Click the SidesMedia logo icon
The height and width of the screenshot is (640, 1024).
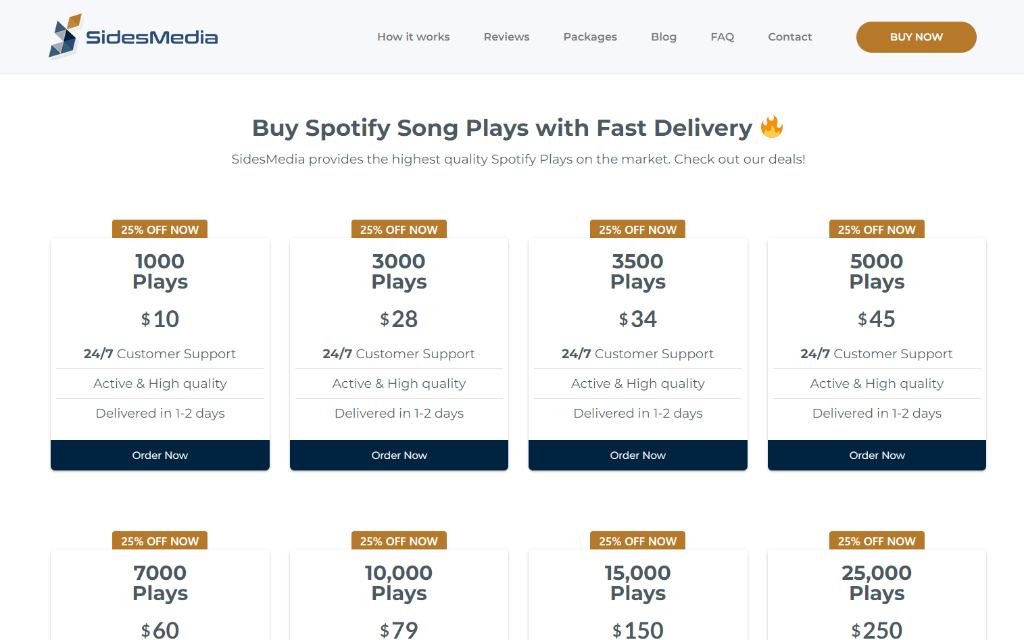point(65,36)
